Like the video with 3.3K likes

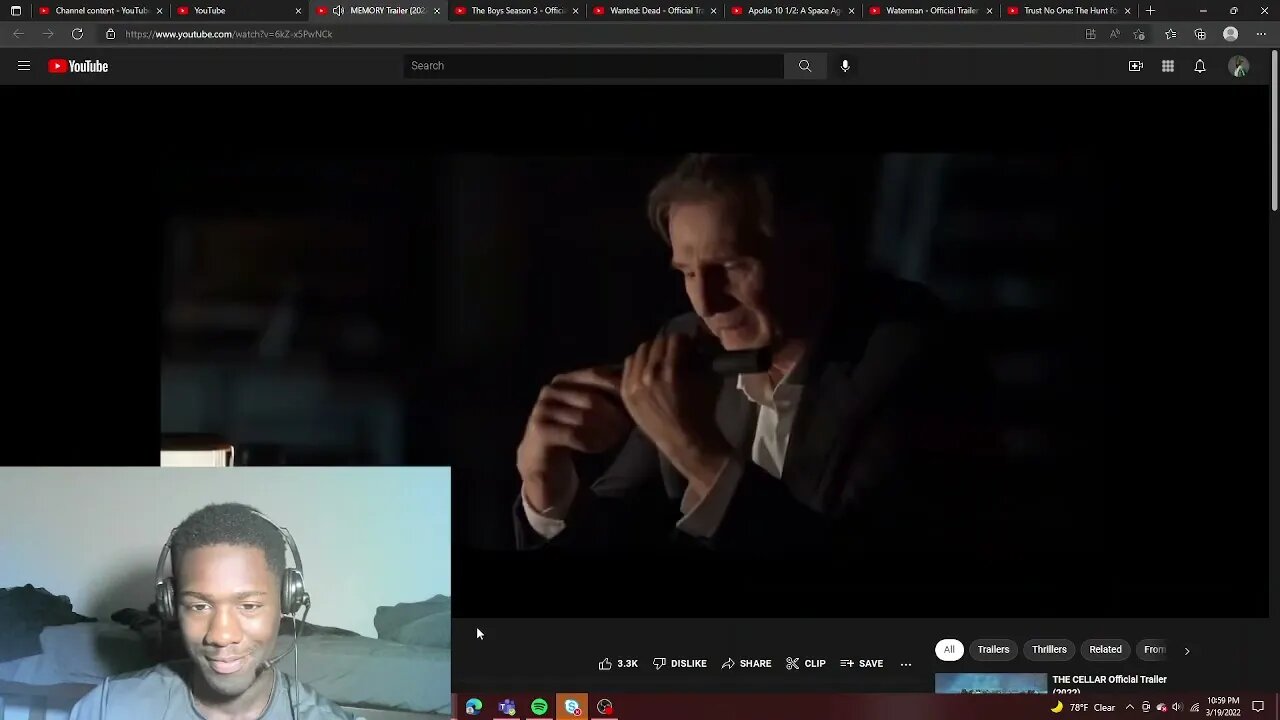click(618, 664)
